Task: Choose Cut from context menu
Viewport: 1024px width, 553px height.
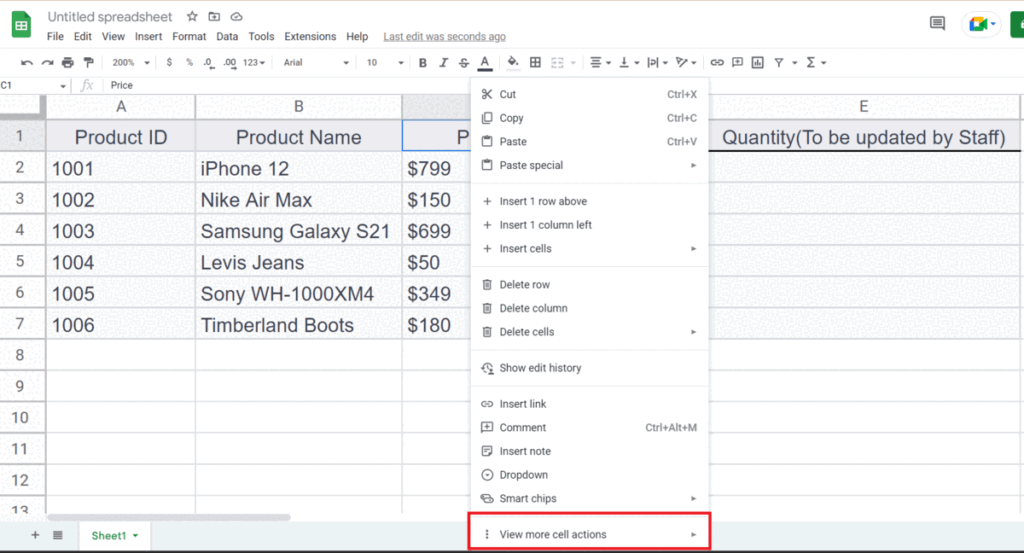Action: (x=589, y=94)
